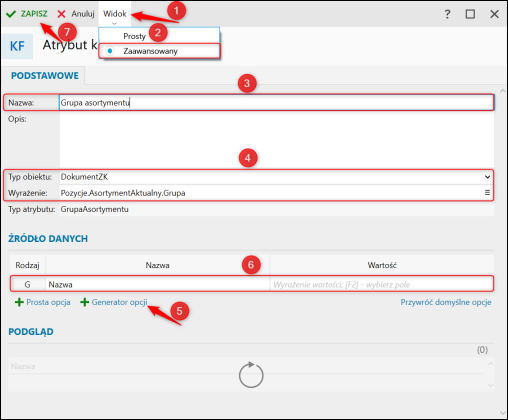Image resolution: width=508 pixels, height=420 pixels.
Task: Click the KF attribute logo tile
Action: [17, 46]
